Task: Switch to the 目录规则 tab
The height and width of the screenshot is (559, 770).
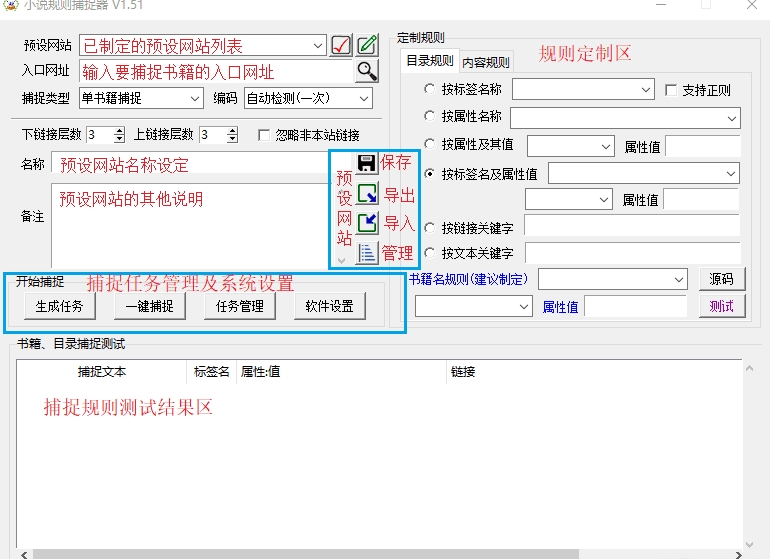Action: pyautogui.click(x=430, y=61)
